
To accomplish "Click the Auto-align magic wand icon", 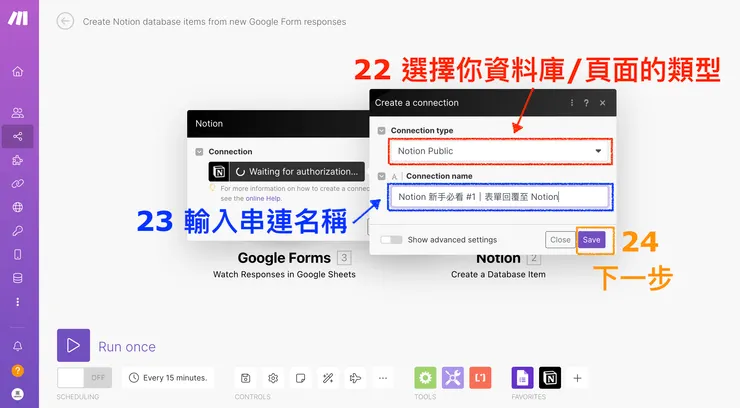I will point(328,378).
